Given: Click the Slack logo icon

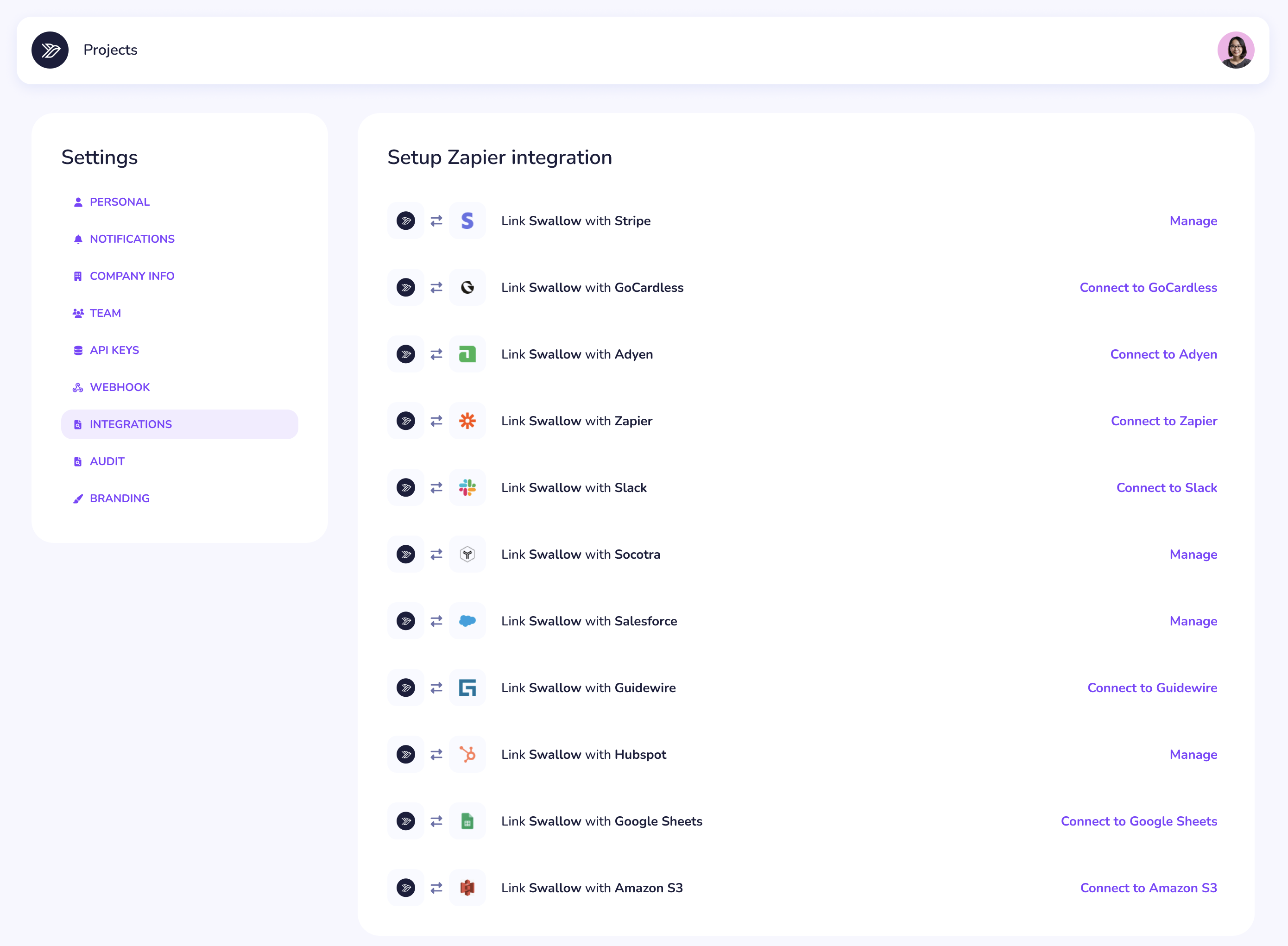Looking at the screenshot, I should 467,487.
